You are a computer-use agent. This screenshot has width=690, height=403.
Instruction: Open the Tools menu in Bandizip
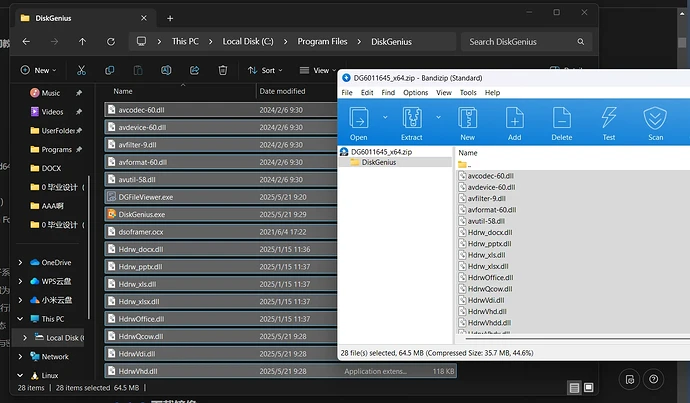pyautogui.click(x=467, y=93)
